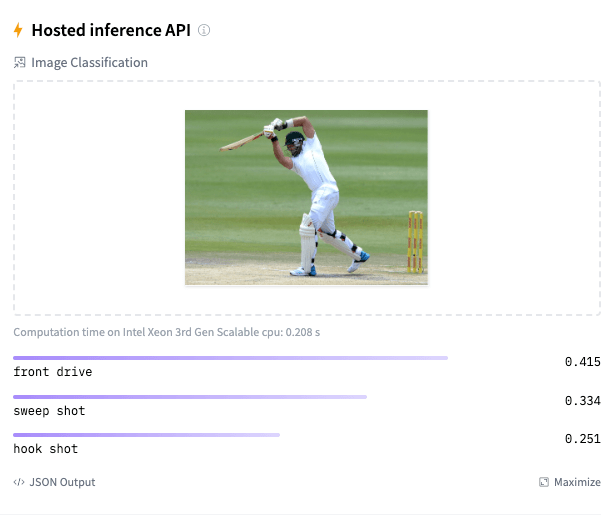Click the Hosted inference API heading
This screenshot has width=615, height=525.
(111, 30)
